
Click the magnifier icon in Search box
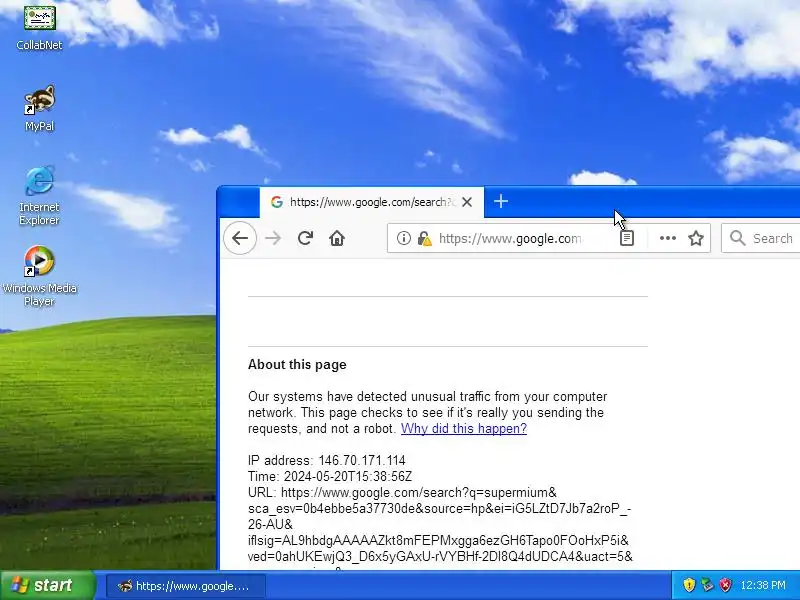pos(737,238)
